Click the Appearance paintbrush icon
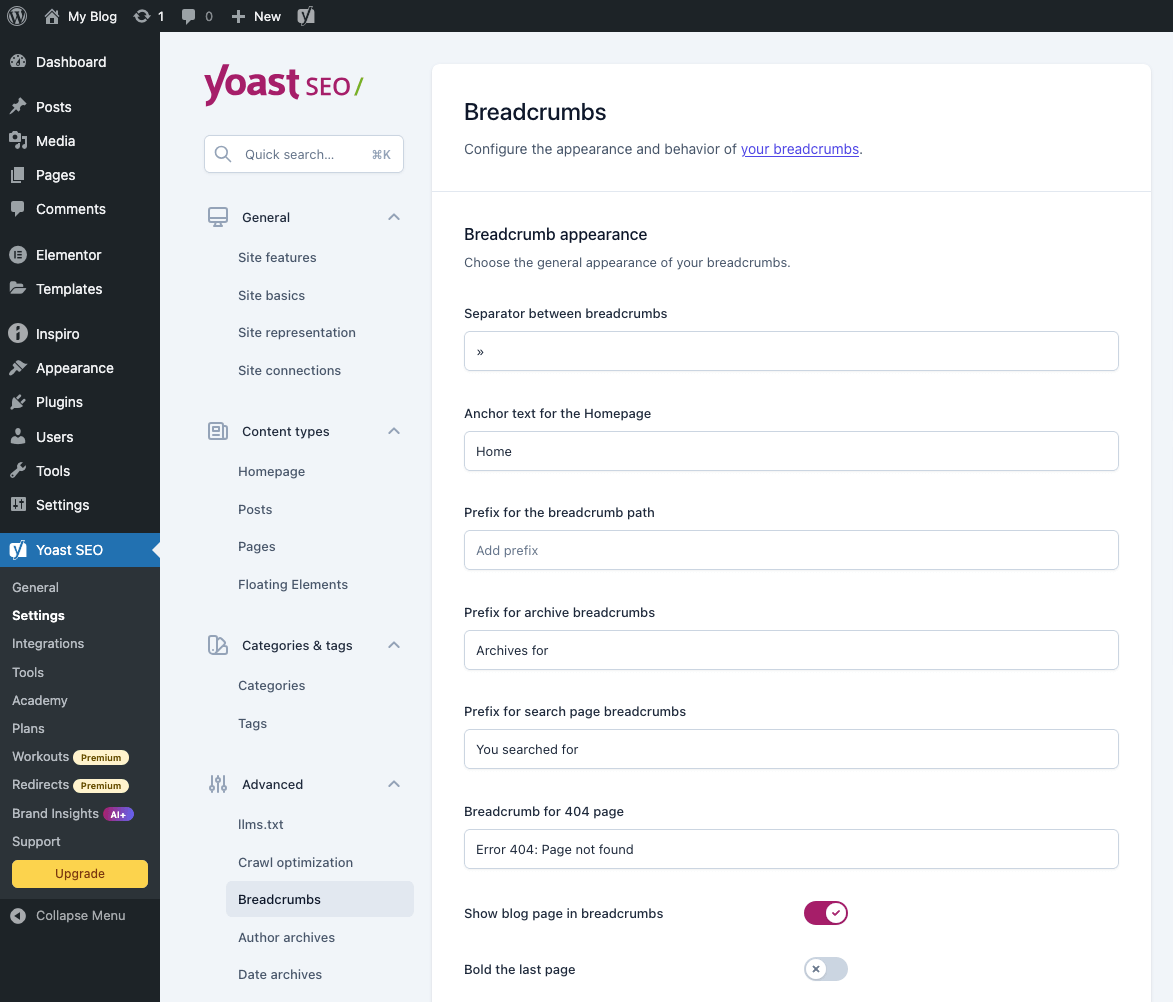 [20, 368]
